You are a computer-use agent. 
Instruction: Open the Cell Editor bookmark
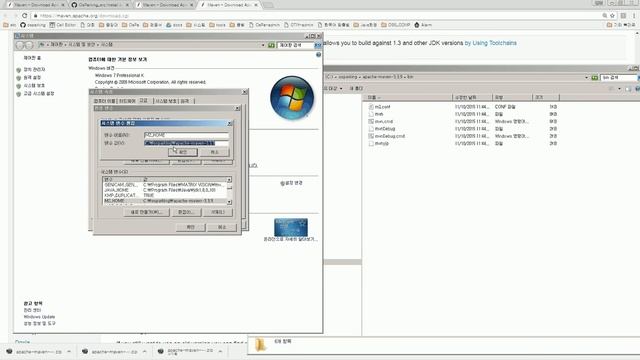[63, 25]
